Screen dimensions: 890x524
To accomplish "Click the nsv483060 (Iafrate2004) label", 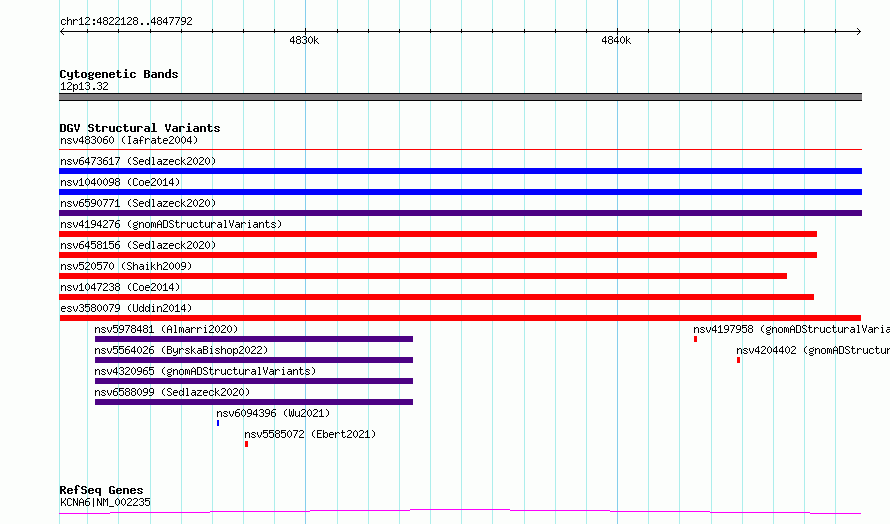I will tap(129, 140).
